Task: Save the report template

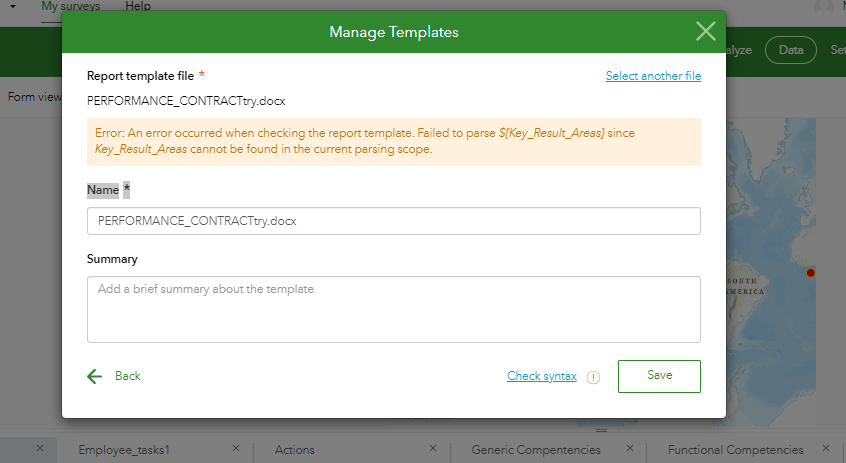Action: pyautogui.click(x=659, y=376)
